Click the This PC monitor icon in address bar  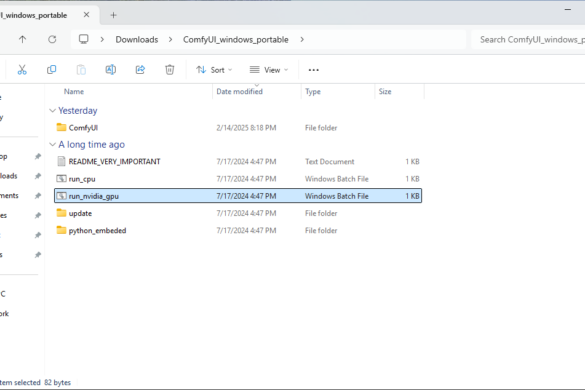pos(84,39)
